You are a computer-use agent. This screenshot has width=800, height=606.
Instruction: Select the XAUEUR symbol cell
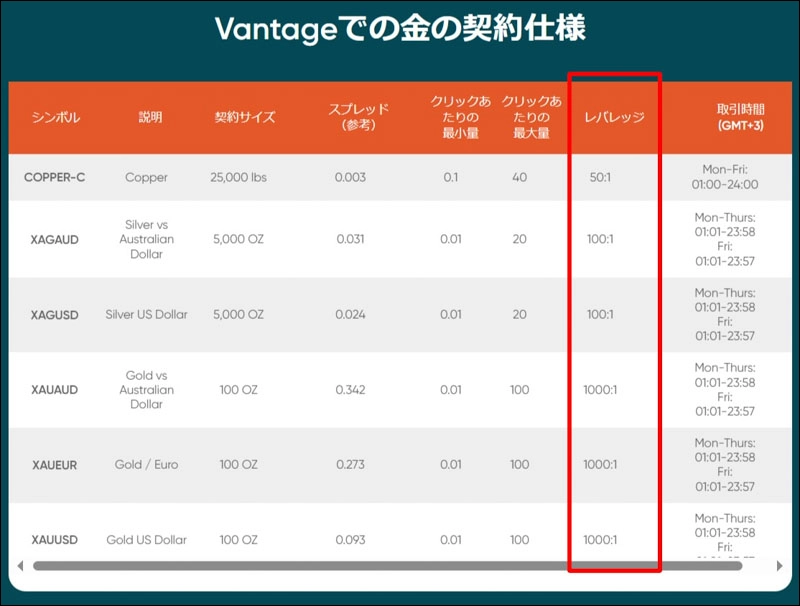point(54,465)
